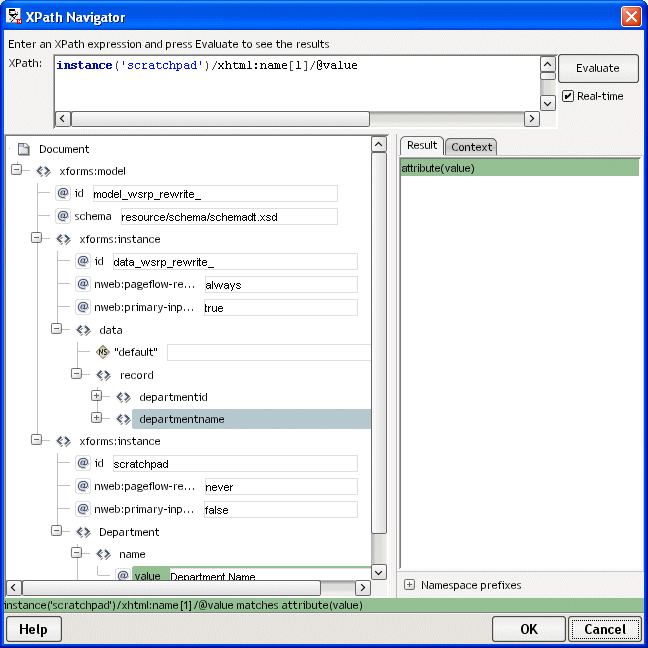Click XPath field scroll right arrow
This screenshot has height=648, width=648.
pyautogui.click(x=532, y=119)
